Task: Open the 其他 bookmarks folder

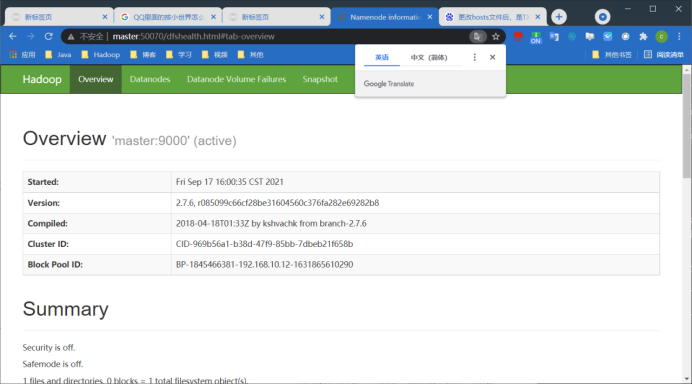Action: click(x=250, y=55)
